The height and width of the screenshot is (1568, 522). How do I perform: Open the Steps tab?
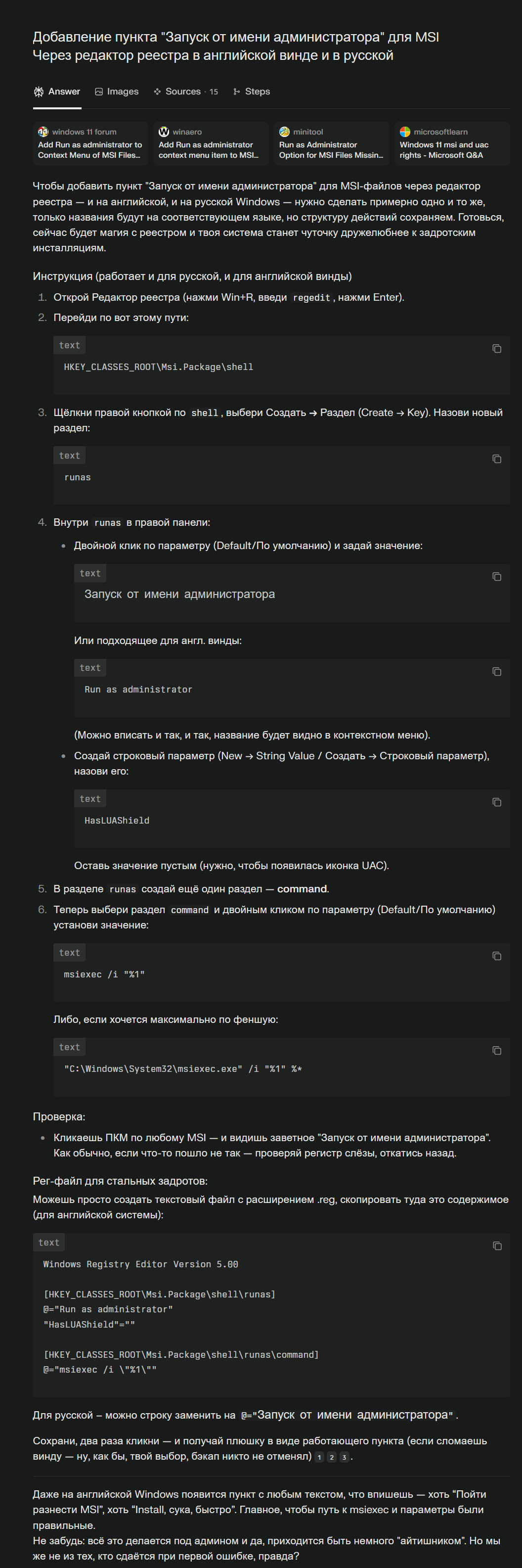point(252,92)
